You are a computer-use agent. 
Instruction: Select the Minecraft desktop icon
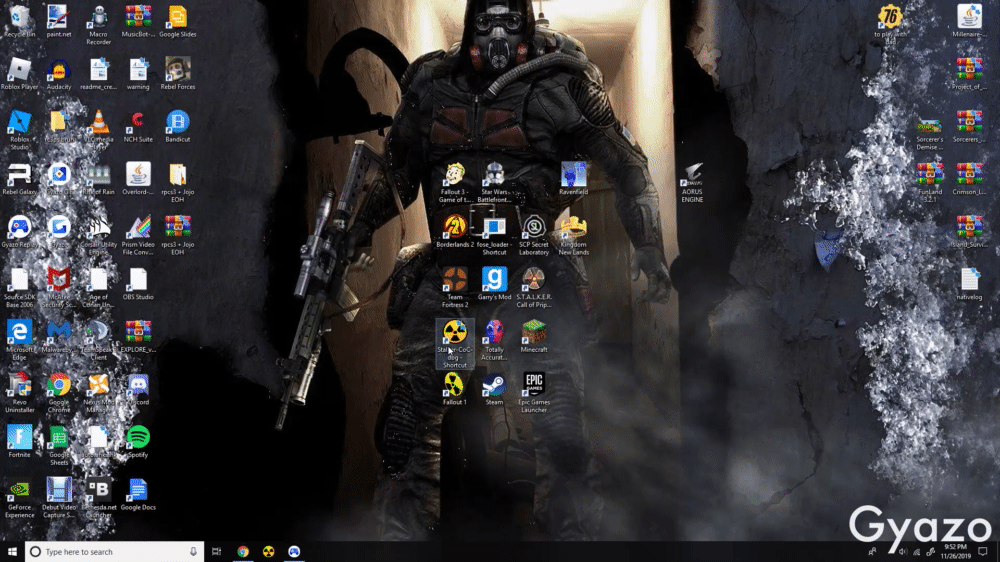(x=534, y=337)
